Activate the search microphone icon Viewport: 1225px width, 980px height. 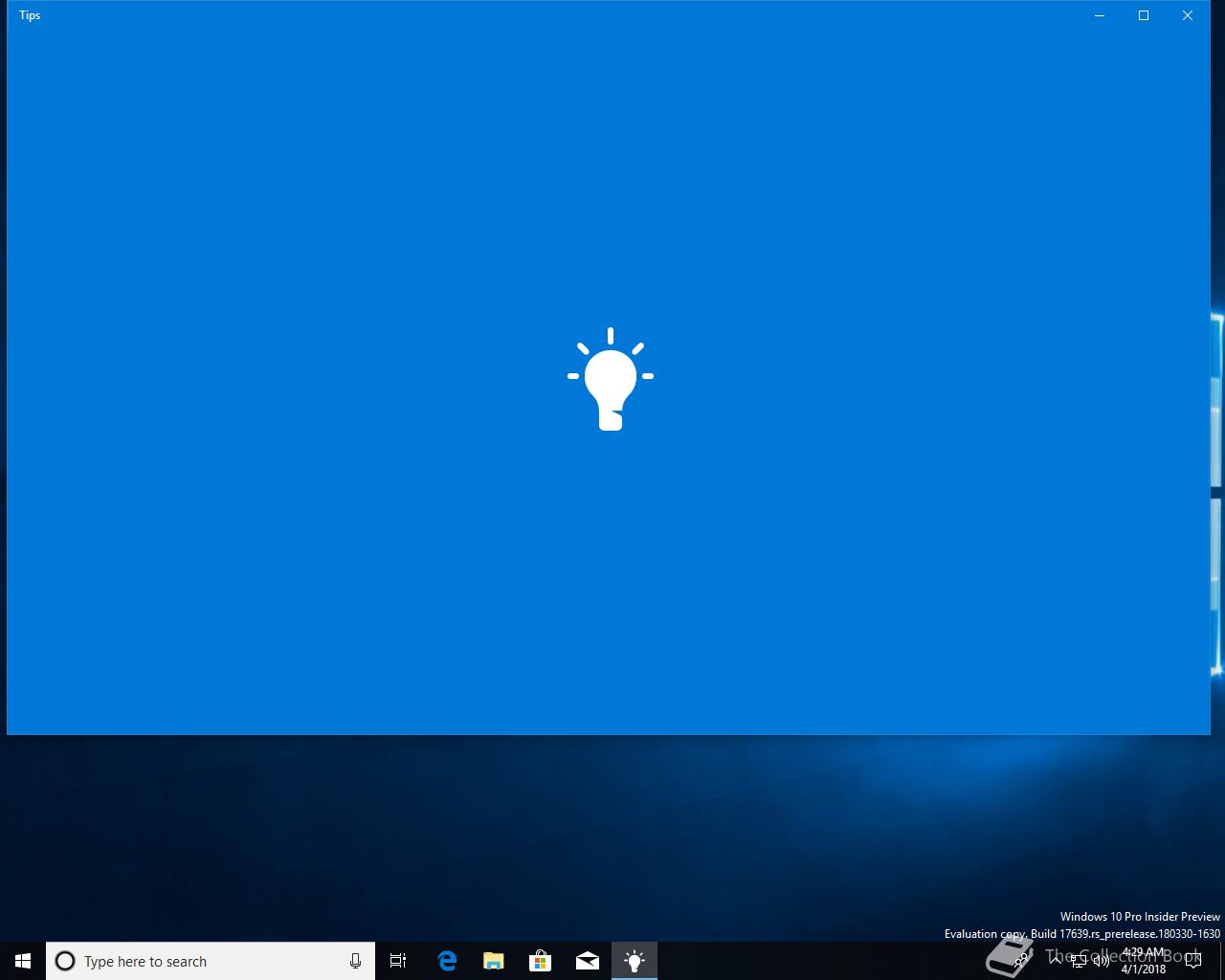(x=355, y=961)
